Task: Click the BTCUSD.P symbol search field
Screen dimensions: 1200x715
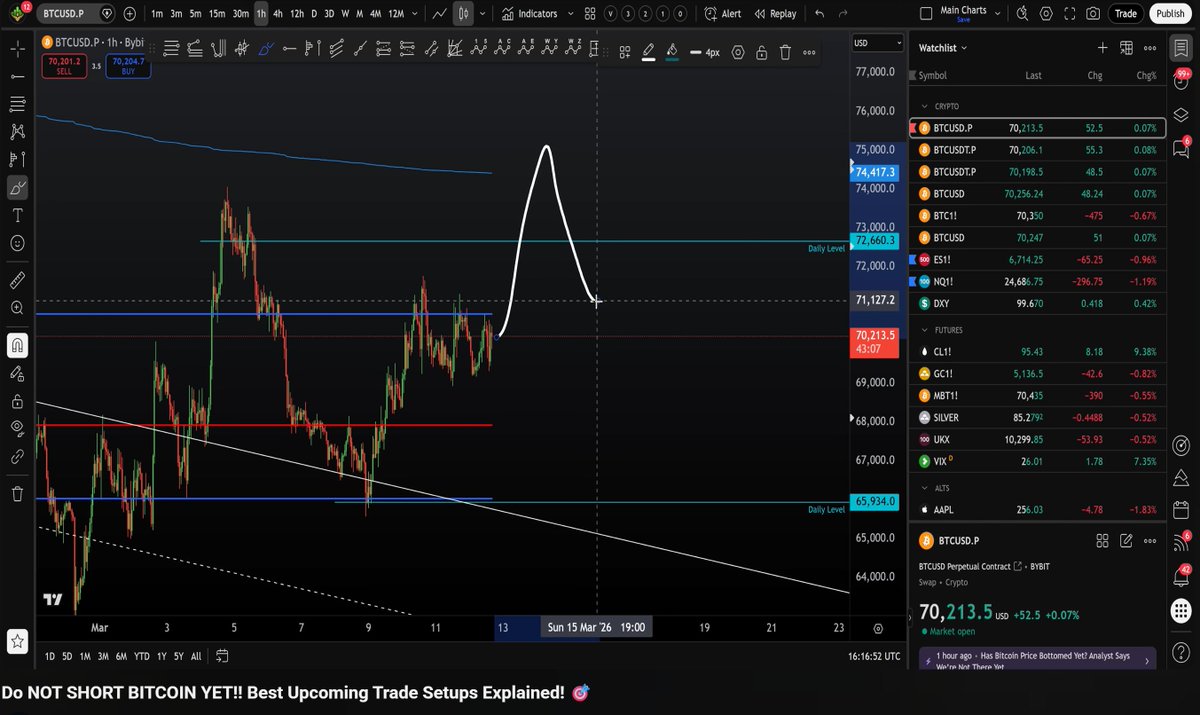Action: coord(62,13)
